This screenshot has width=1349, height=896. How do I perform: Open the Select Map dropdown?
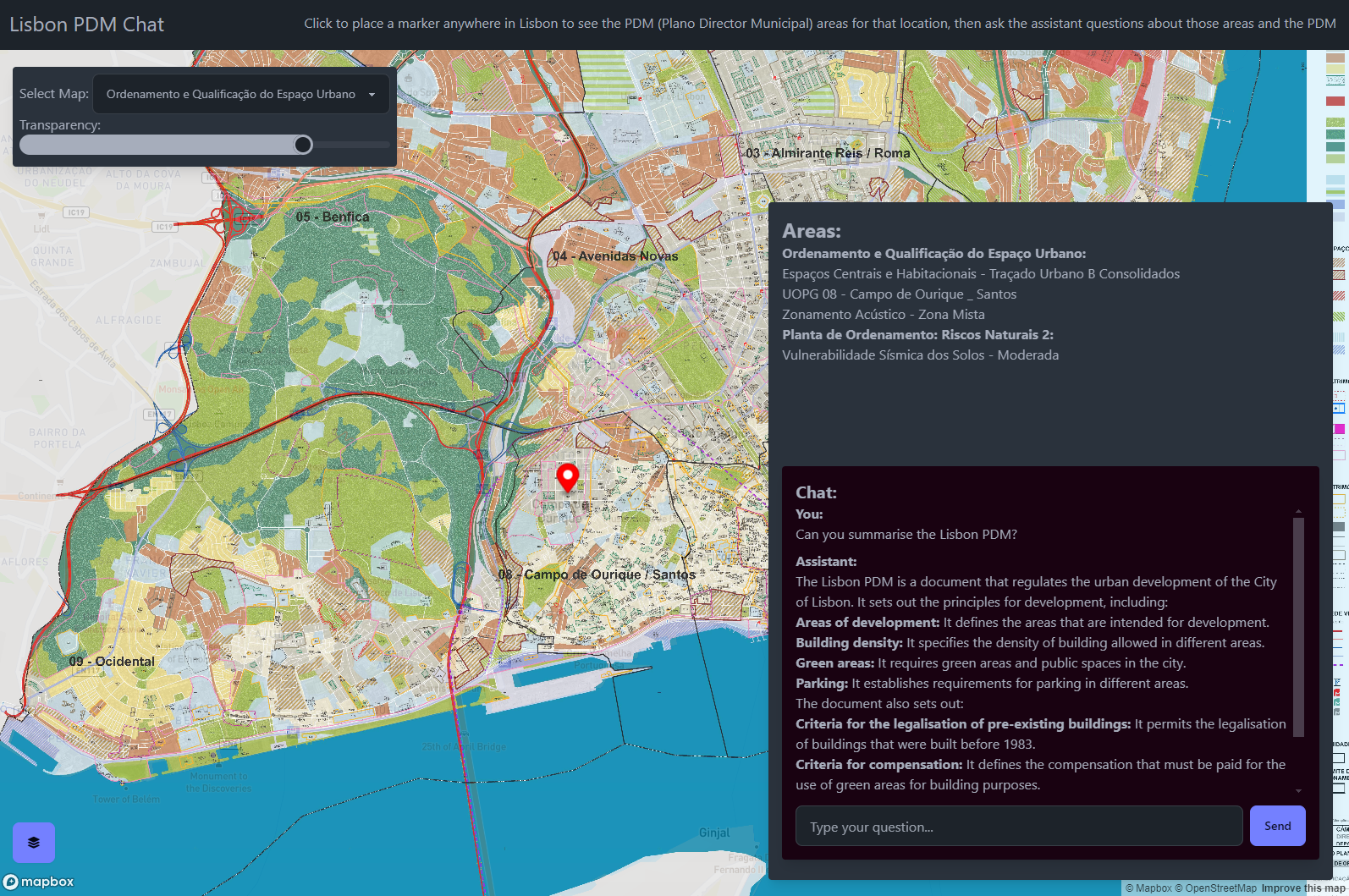point(240,94)
